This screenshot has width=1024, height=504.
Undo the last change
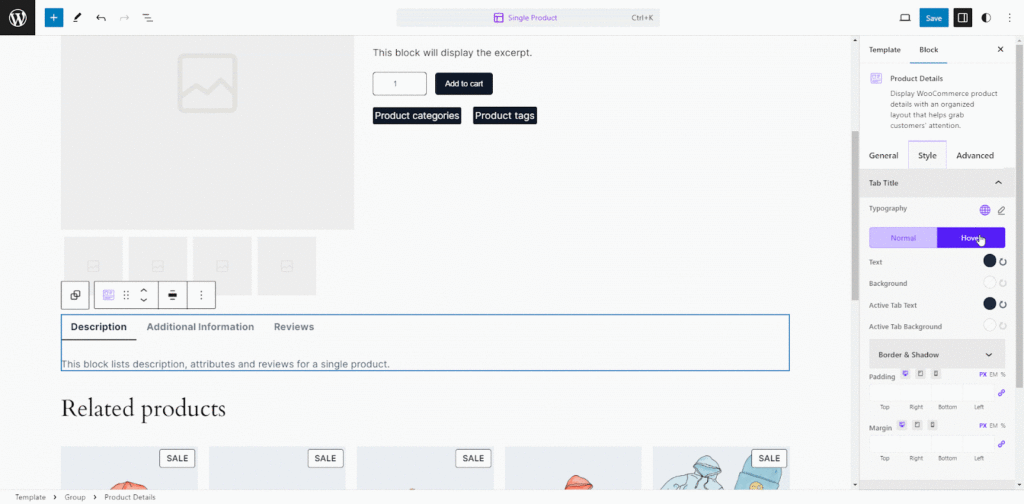(x=101, y=18)
